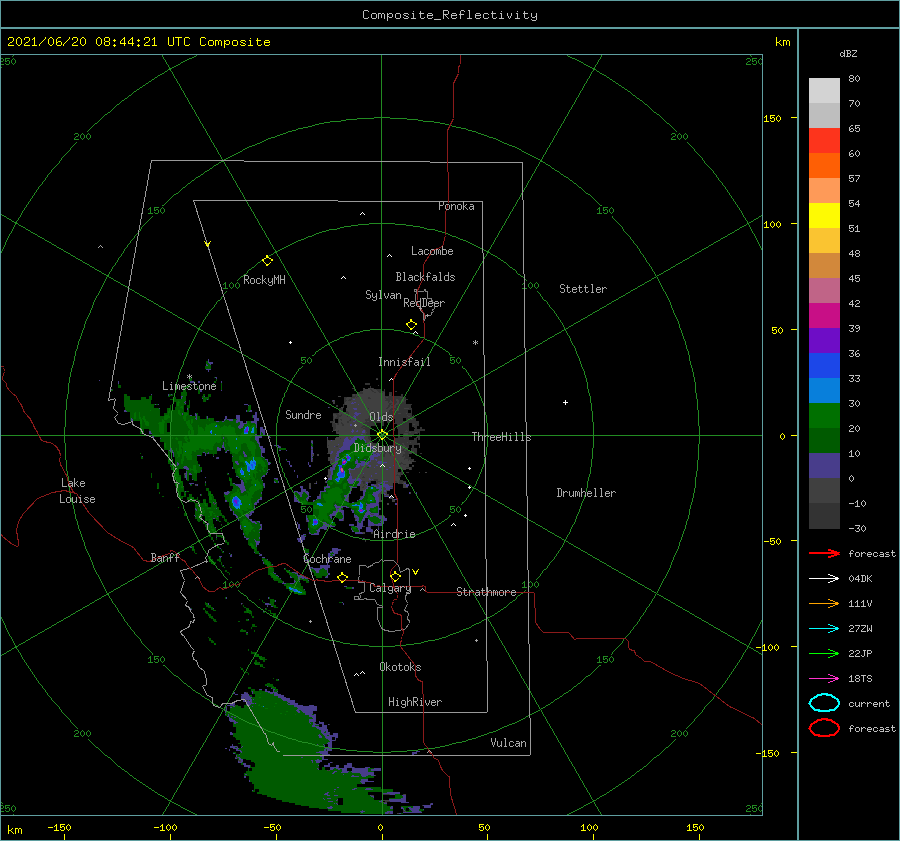This screenshot has height=841, width=900.
Task: Click the white plus marker west of Drumheller
Action: (565, 402)
